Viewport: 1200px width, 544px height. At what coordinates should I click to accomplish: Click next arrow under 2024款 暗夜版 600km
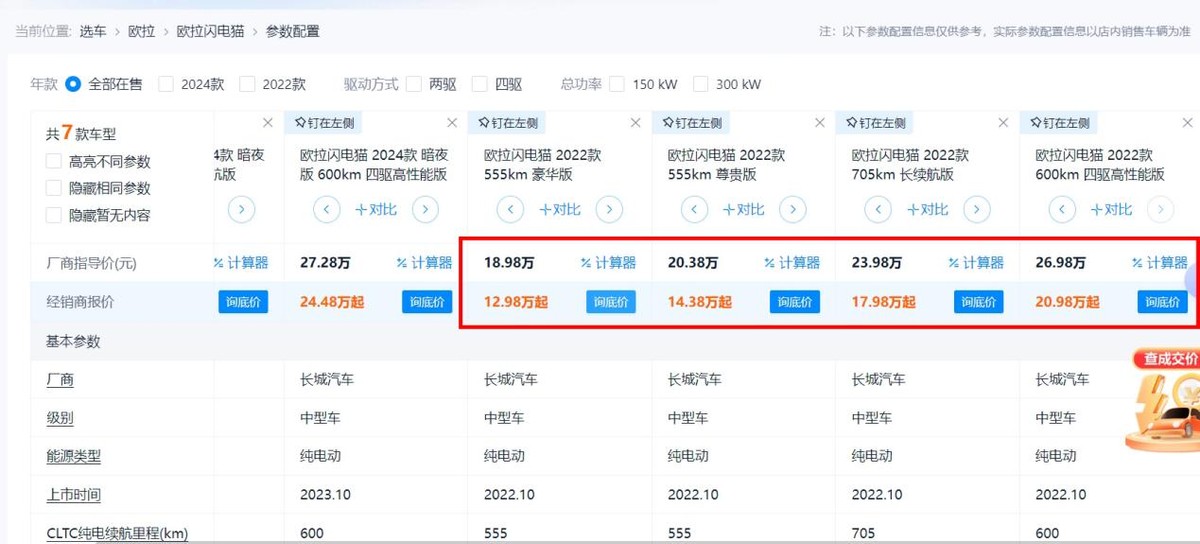point(425,210)
